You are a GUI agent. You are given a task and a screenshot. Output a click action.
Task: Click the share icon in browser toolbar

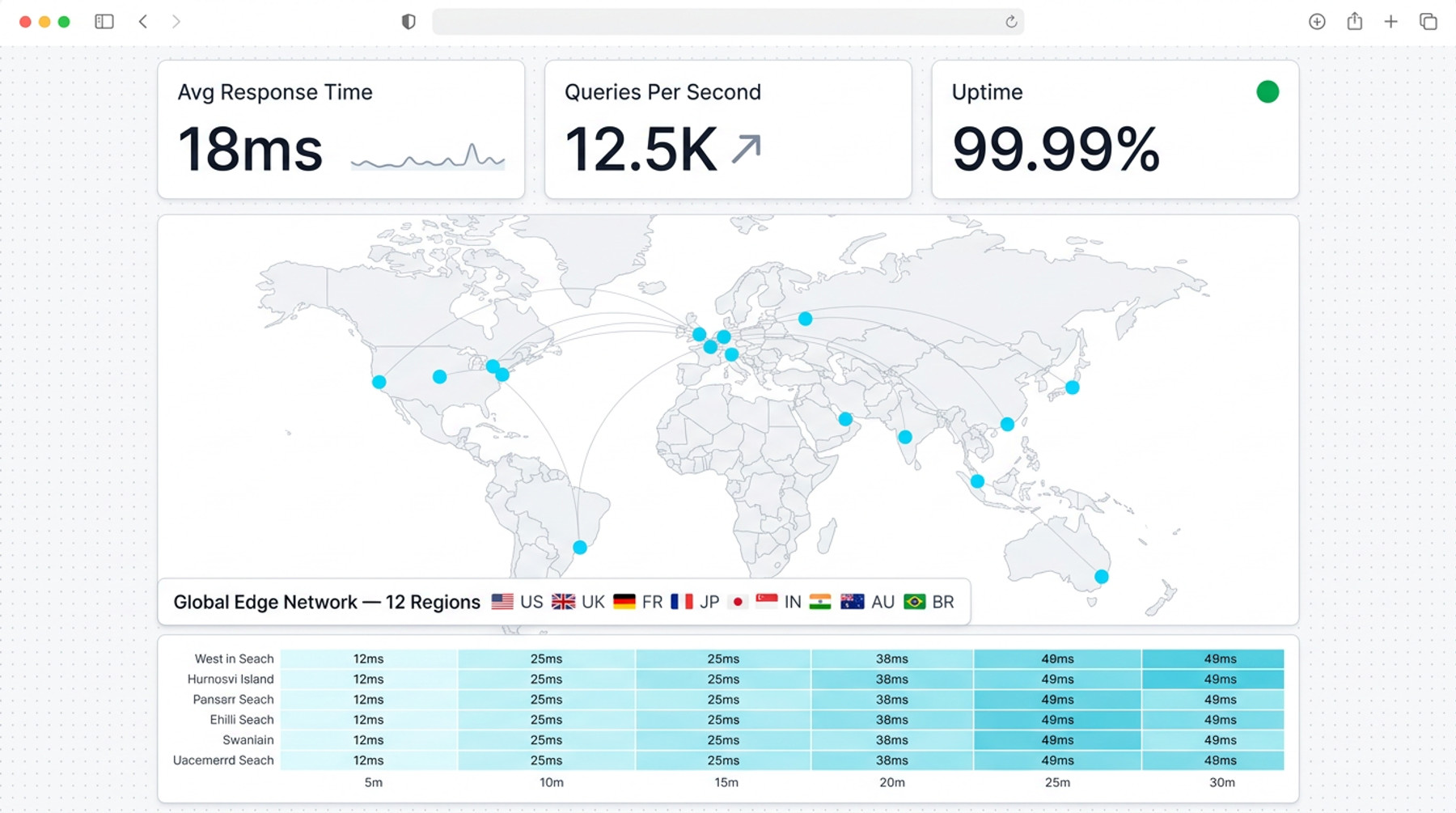[x=1355, y=21]
